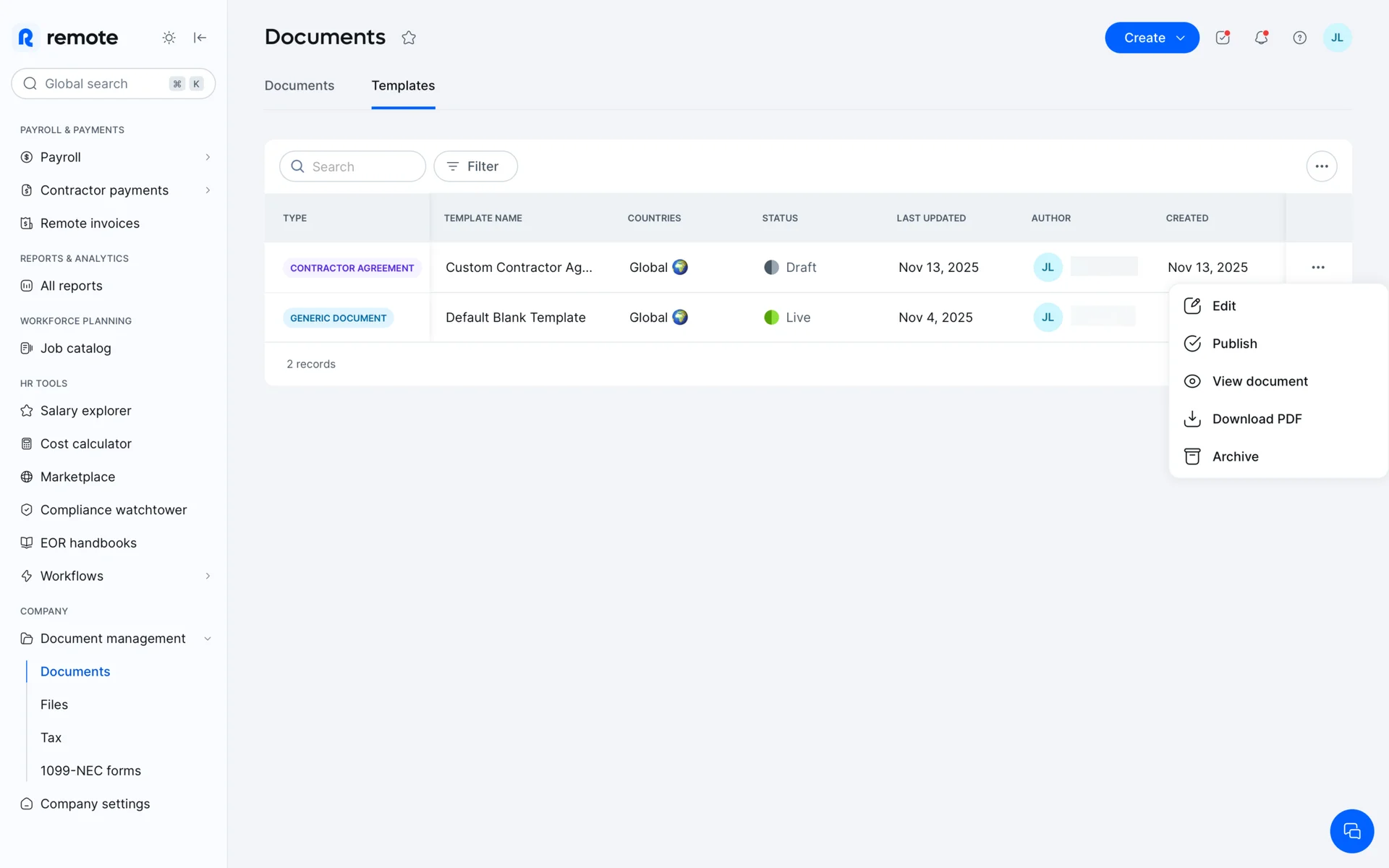Click the JL profile avatar top right

pyautogui.click(x=1337, y=38)
